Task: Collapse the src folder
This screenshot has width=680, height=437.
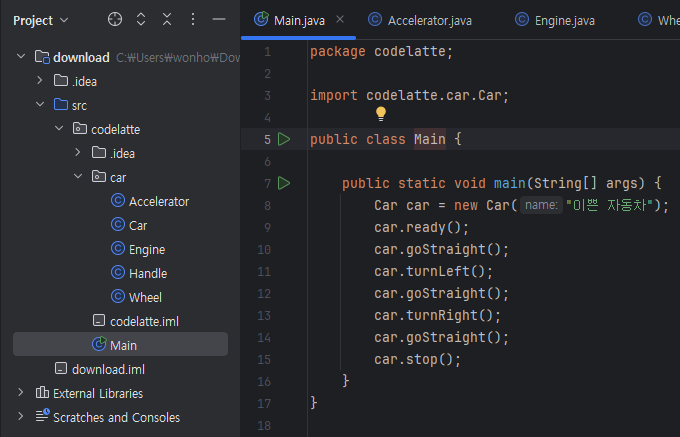Action: [x=40, y=104]
